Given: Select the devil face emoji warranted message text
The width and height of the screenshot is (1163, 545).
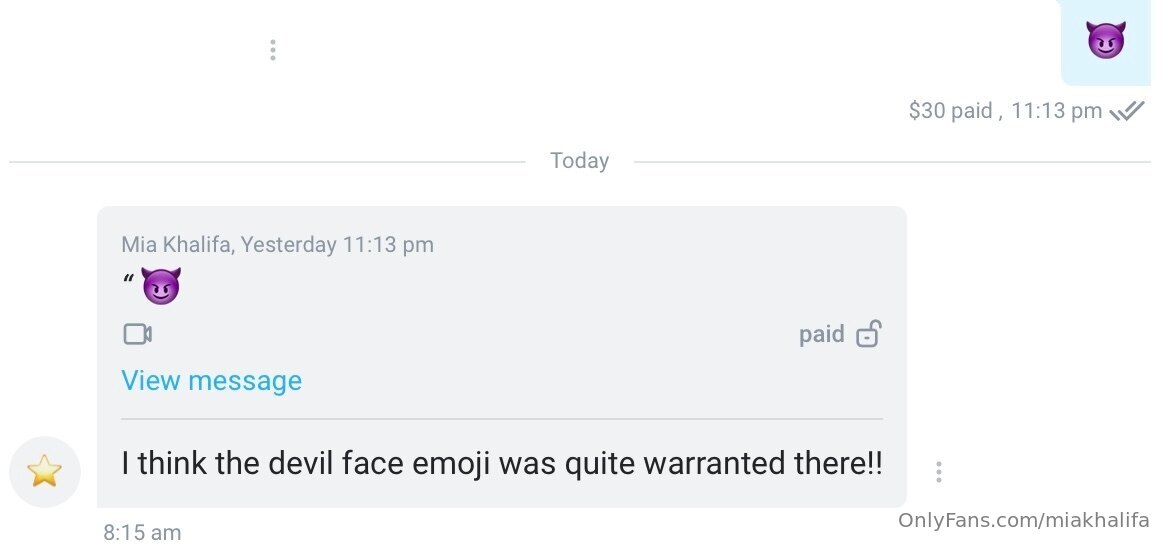Looking at the screenshot, I should pos(502,464).
